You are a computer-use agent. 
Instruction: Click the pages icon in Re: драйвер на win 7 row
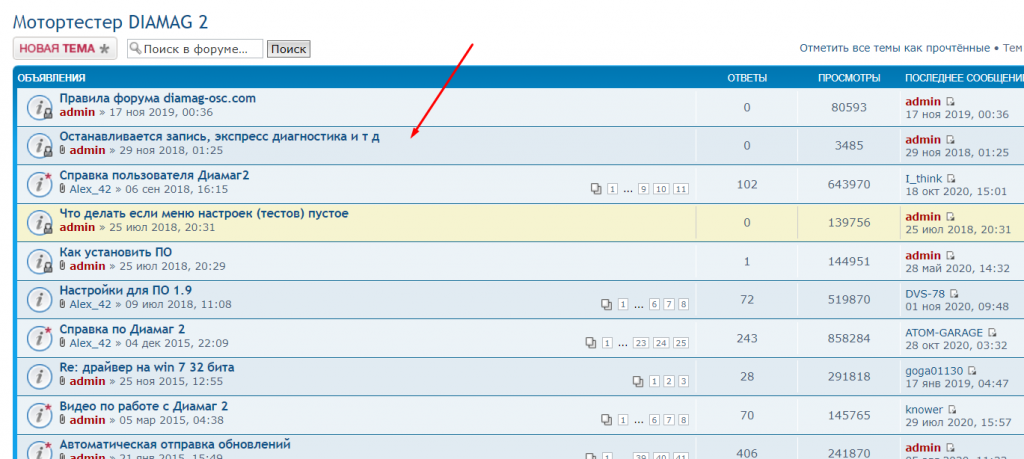[638, 381]
